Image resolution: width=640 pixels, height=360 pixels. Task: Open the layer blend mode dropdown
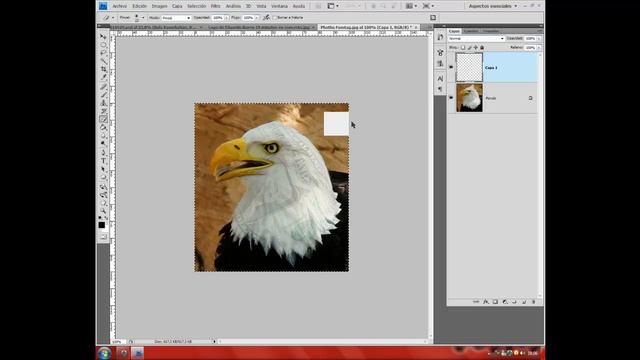pos(476,38)
